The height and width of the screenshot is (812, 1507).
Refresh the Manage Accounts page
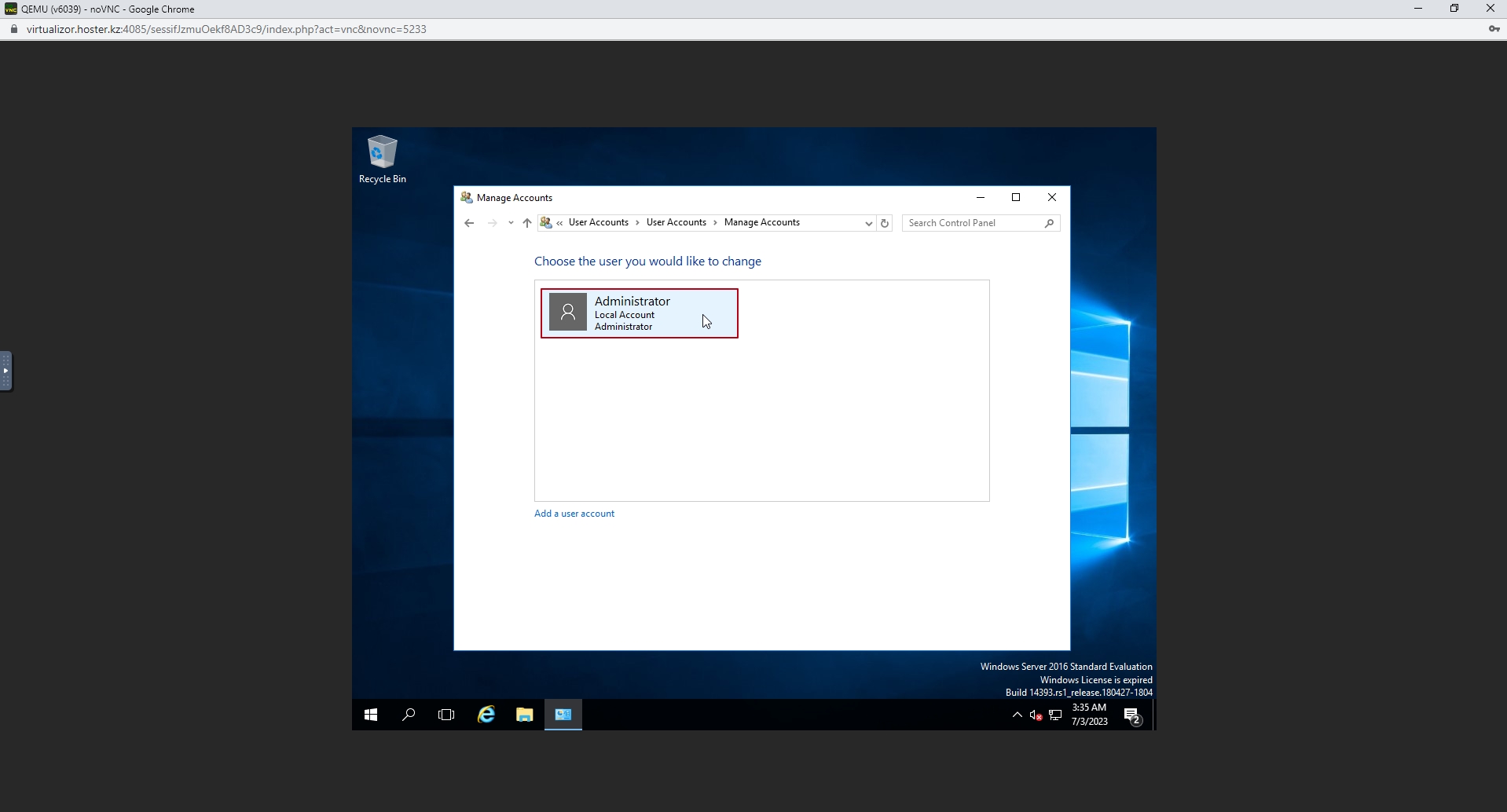[885, 223]
